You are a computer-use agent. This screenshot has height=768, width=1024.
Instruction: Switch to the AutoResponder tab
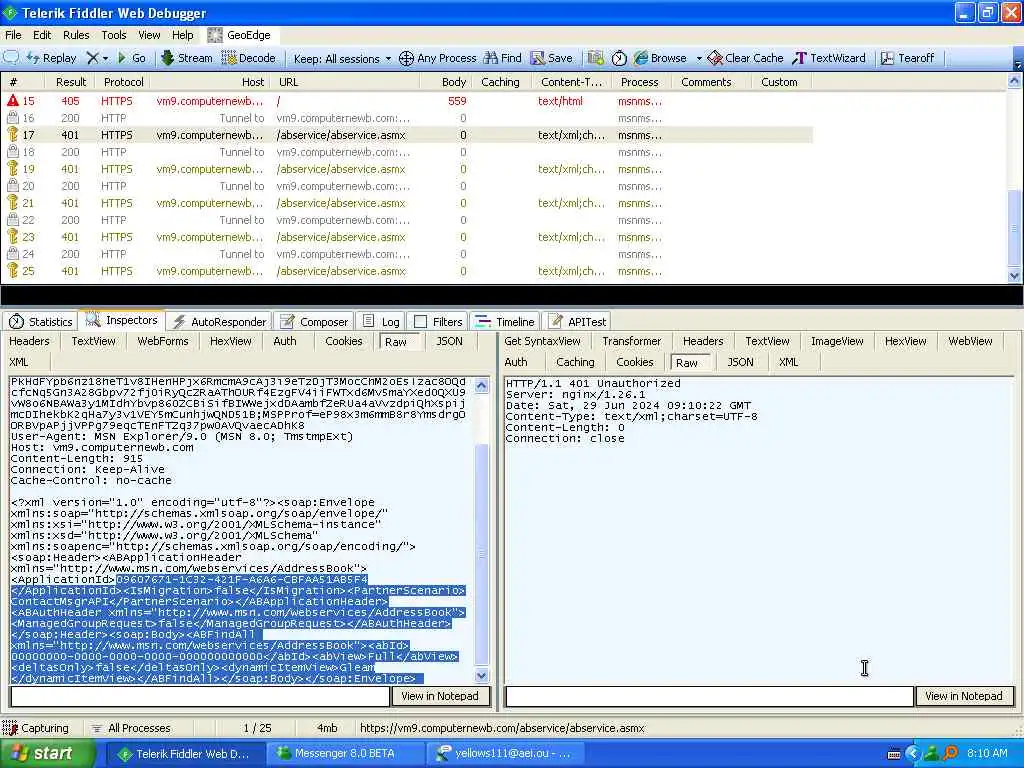tap(219, 321)
